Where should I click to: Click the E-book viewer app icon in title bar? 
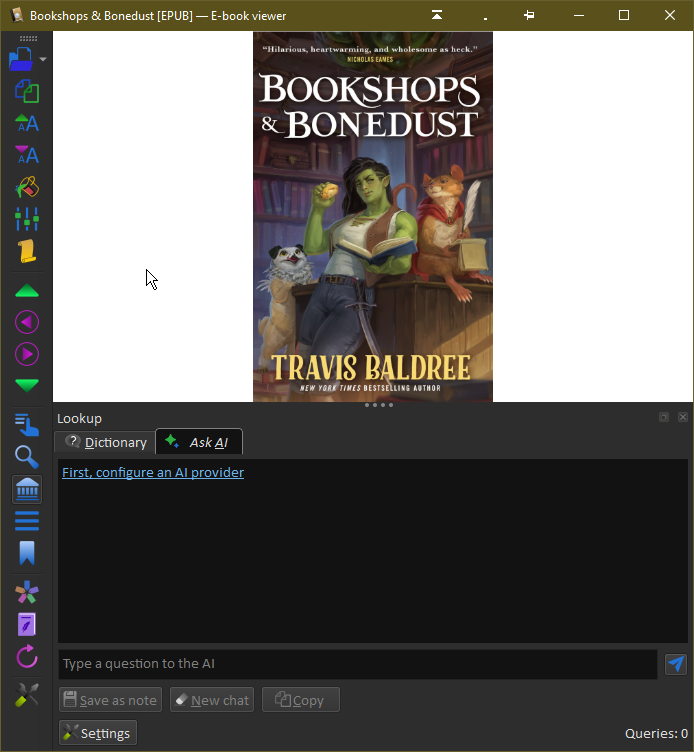point(17,15)
